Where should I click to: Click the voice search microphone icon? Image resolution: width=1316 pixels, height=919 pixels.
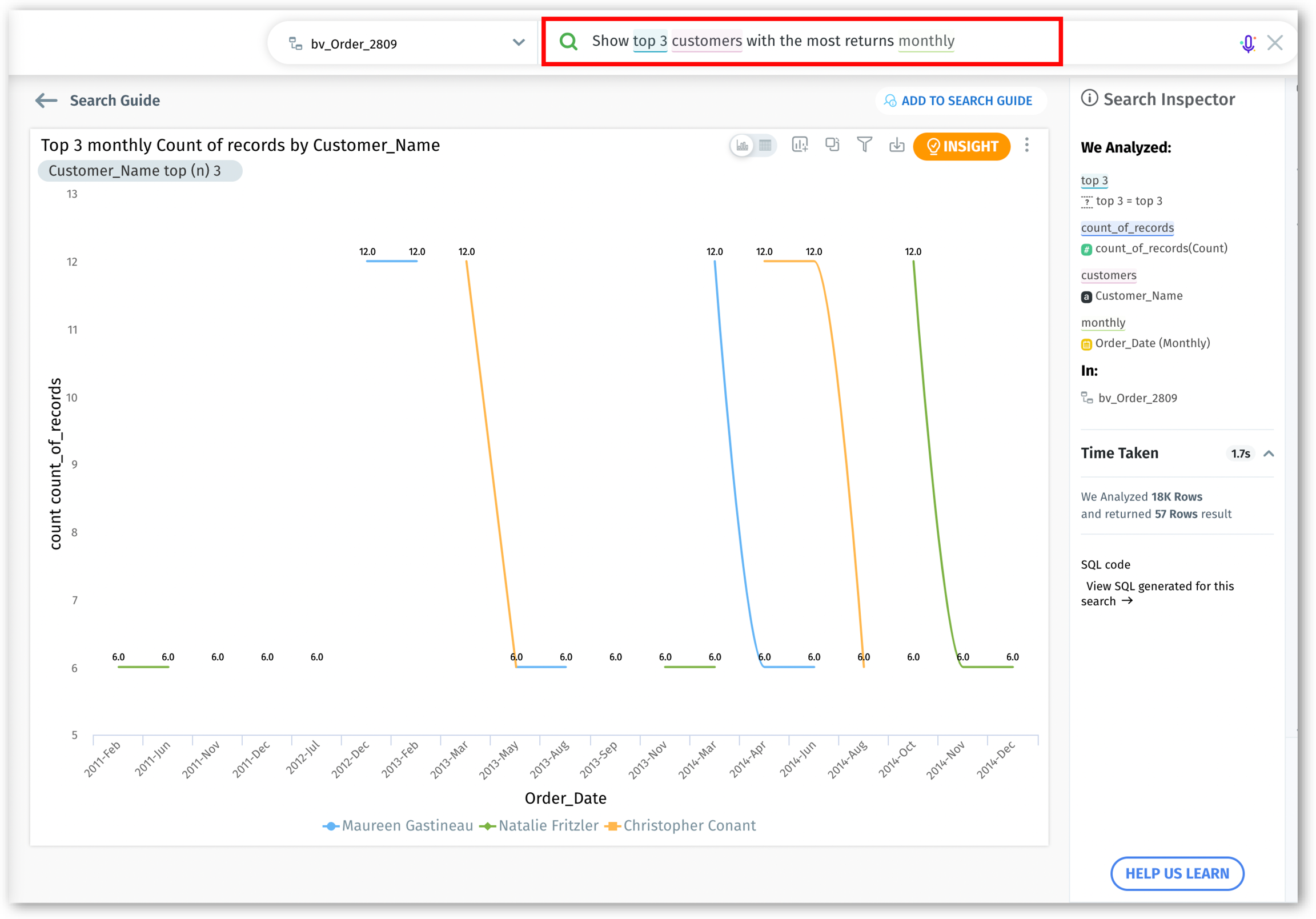pos(1247,43)
